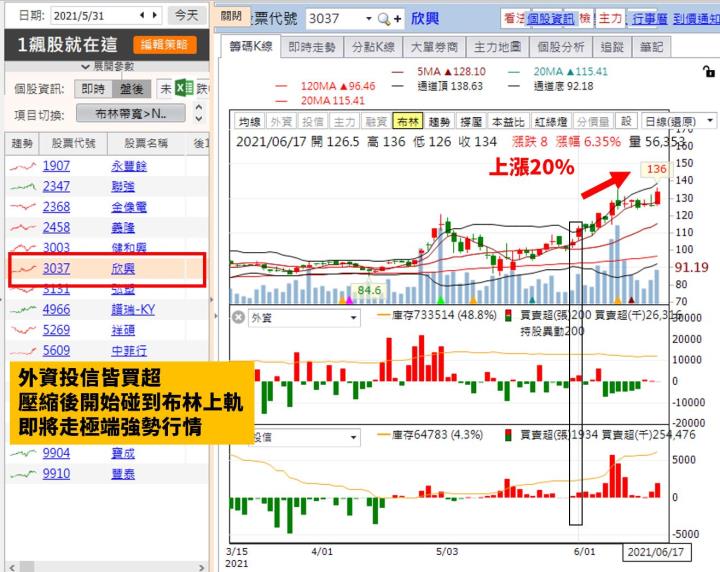Toggle the 趨勢 overlay button
This screenshot has width=720, height=572.
point(439,122)
